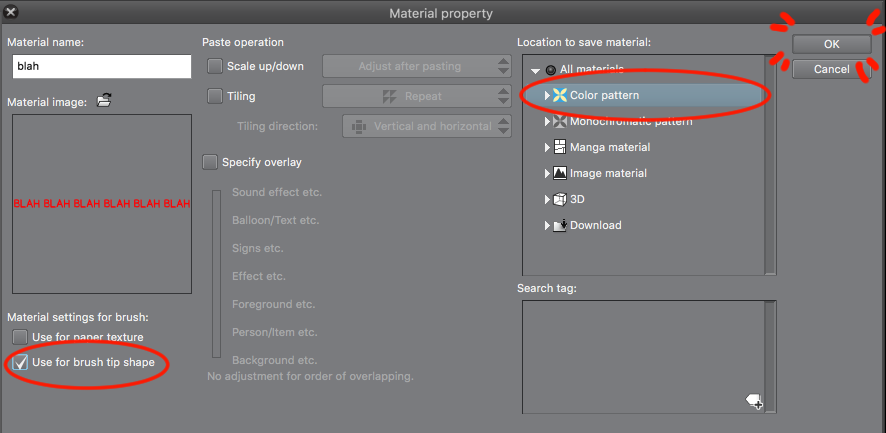Image resolution: width=886 pixels, height=433 pixels.
Task: Click the Image material icon
Action: click(x=559, y=174)
